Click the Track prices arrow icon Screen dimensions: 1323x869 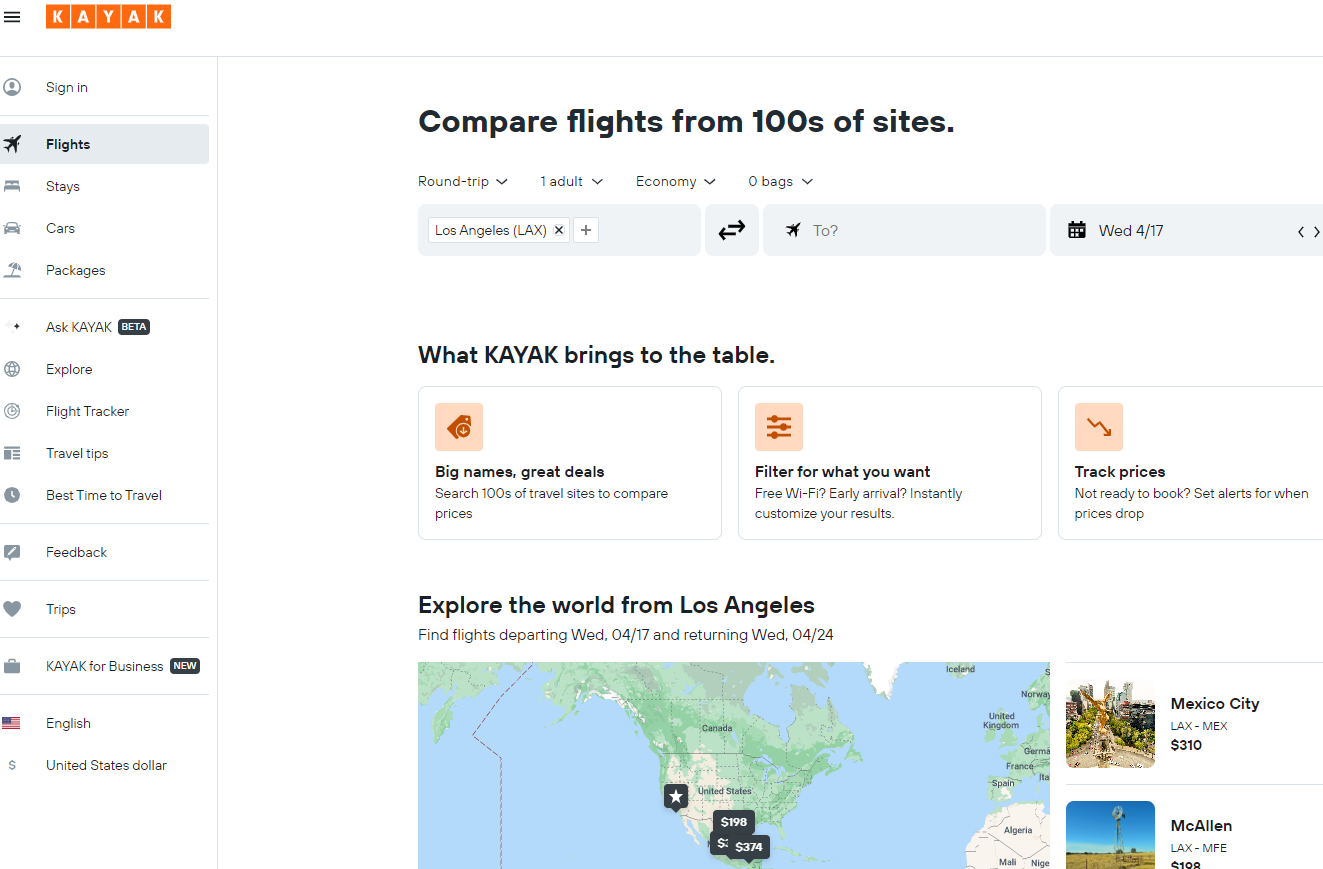tap(1099, 427)
